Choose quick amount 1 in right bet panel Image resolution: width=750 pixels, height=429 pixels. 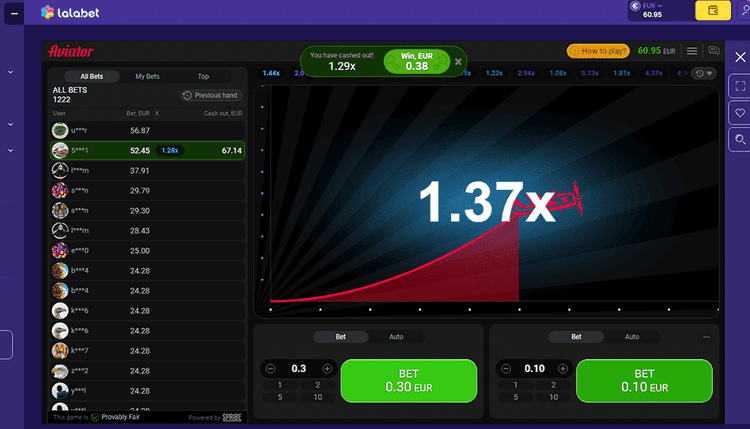coord(516,385)
